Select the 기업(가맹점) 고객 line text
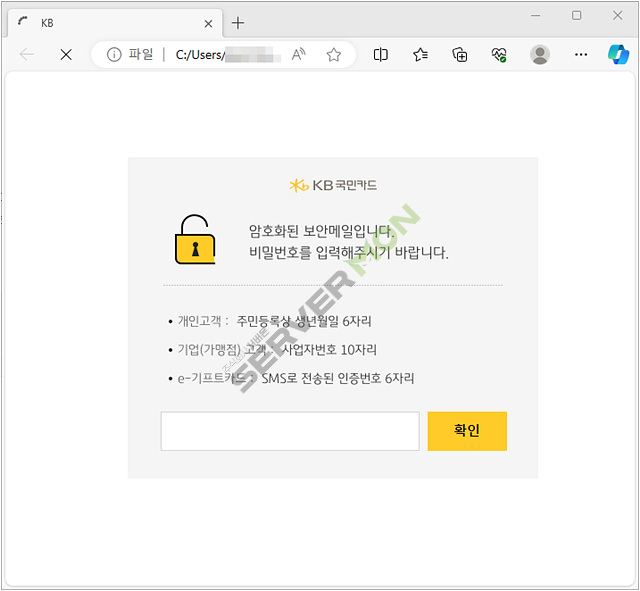The image size is (640, 591). coord(277,349)
